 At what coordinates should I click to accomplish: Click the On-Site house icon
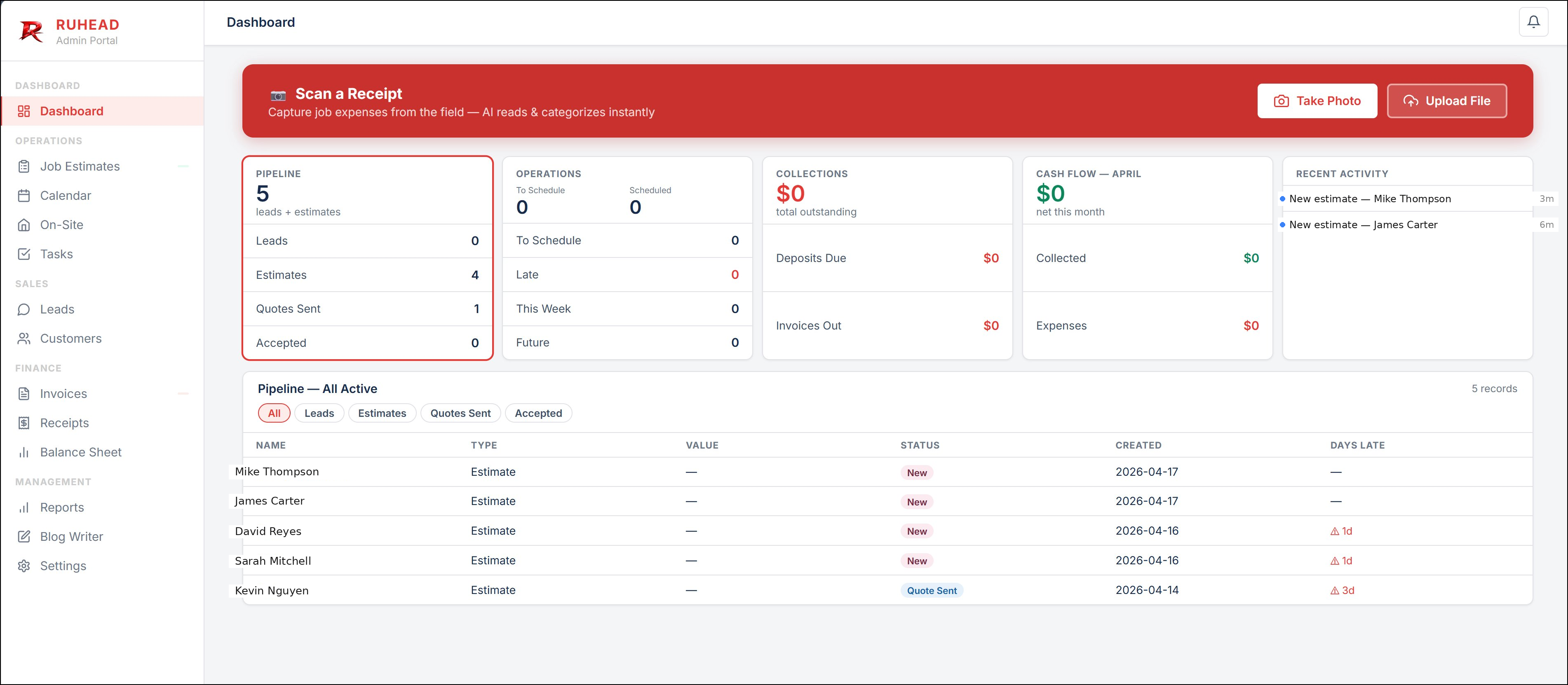tap(24, 224)
